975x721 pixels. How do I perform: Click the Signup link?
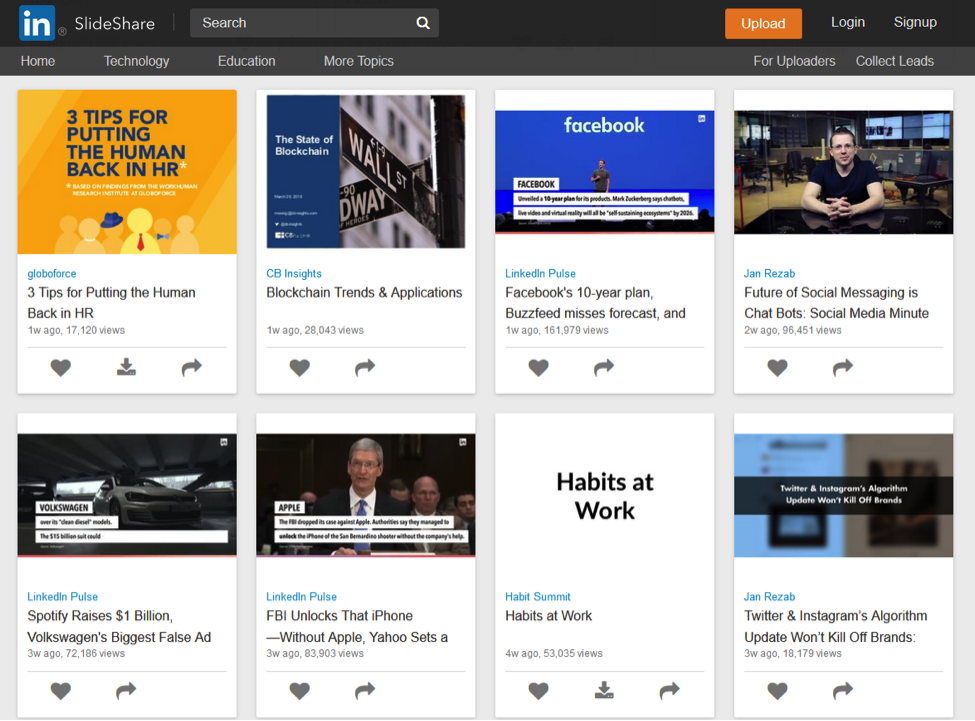(x=915, y=22)
